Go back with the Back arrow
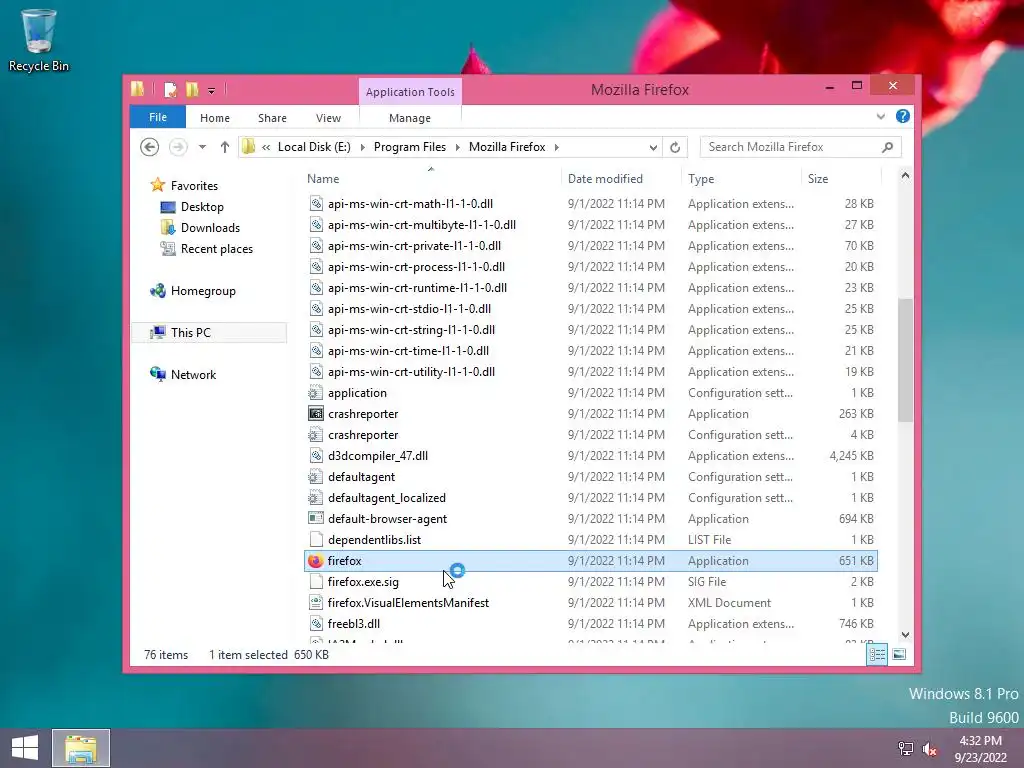 click(150, 147)
